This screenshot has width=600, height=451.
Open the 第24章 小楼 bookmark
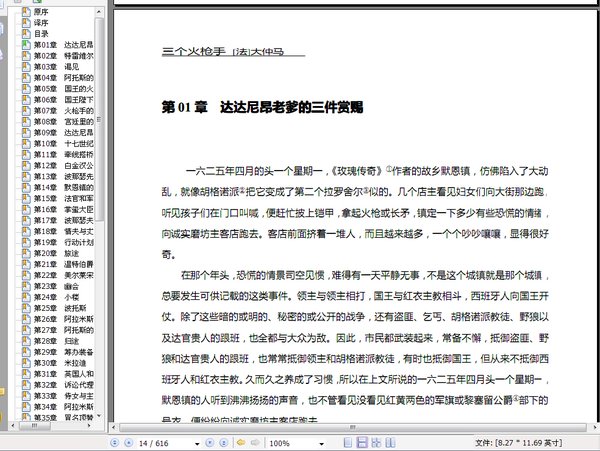[56, 297]
